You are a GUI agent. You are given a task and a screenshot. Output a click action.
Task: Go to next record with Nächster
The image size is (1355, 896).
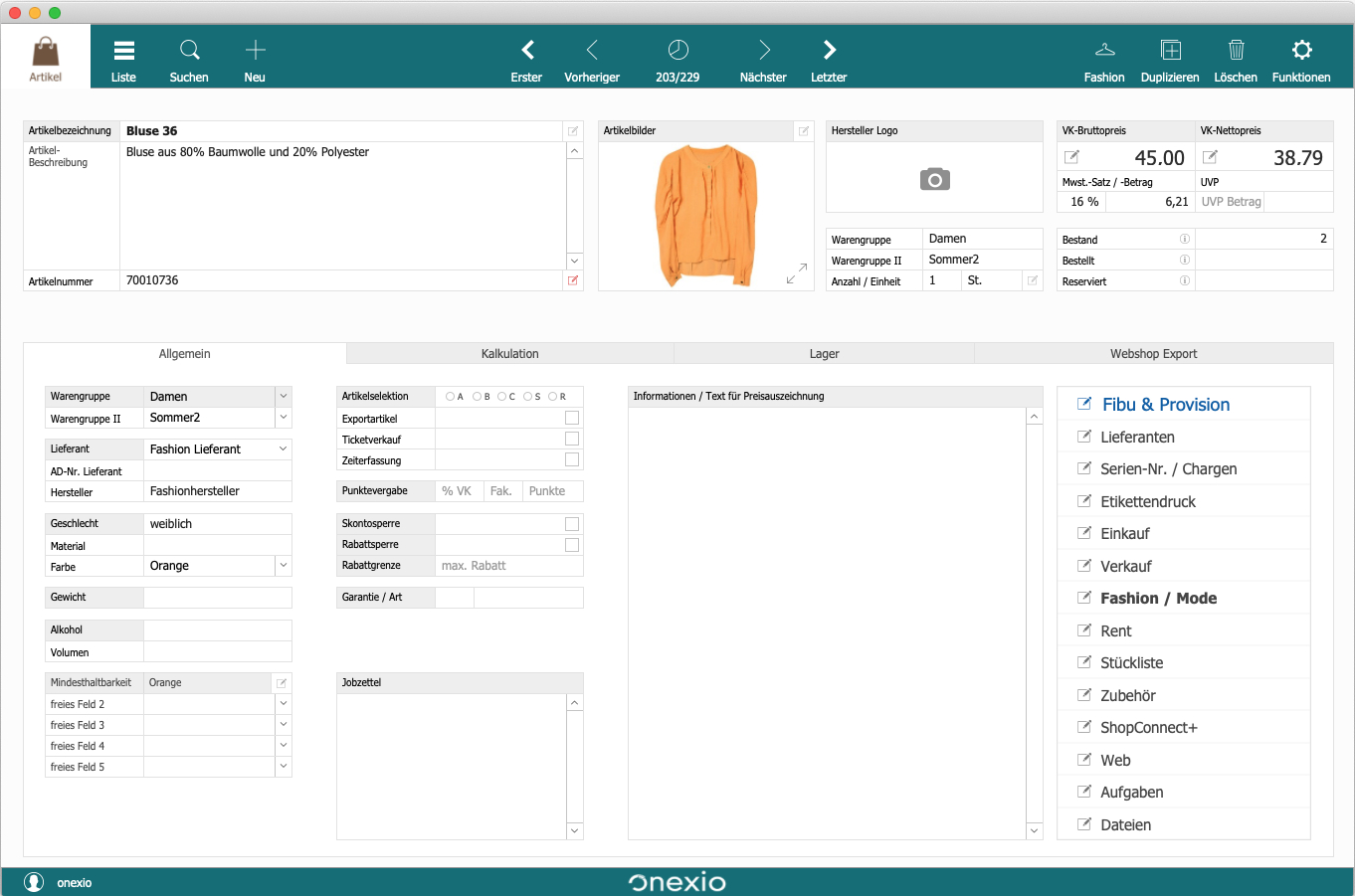[x=763, y=60]
